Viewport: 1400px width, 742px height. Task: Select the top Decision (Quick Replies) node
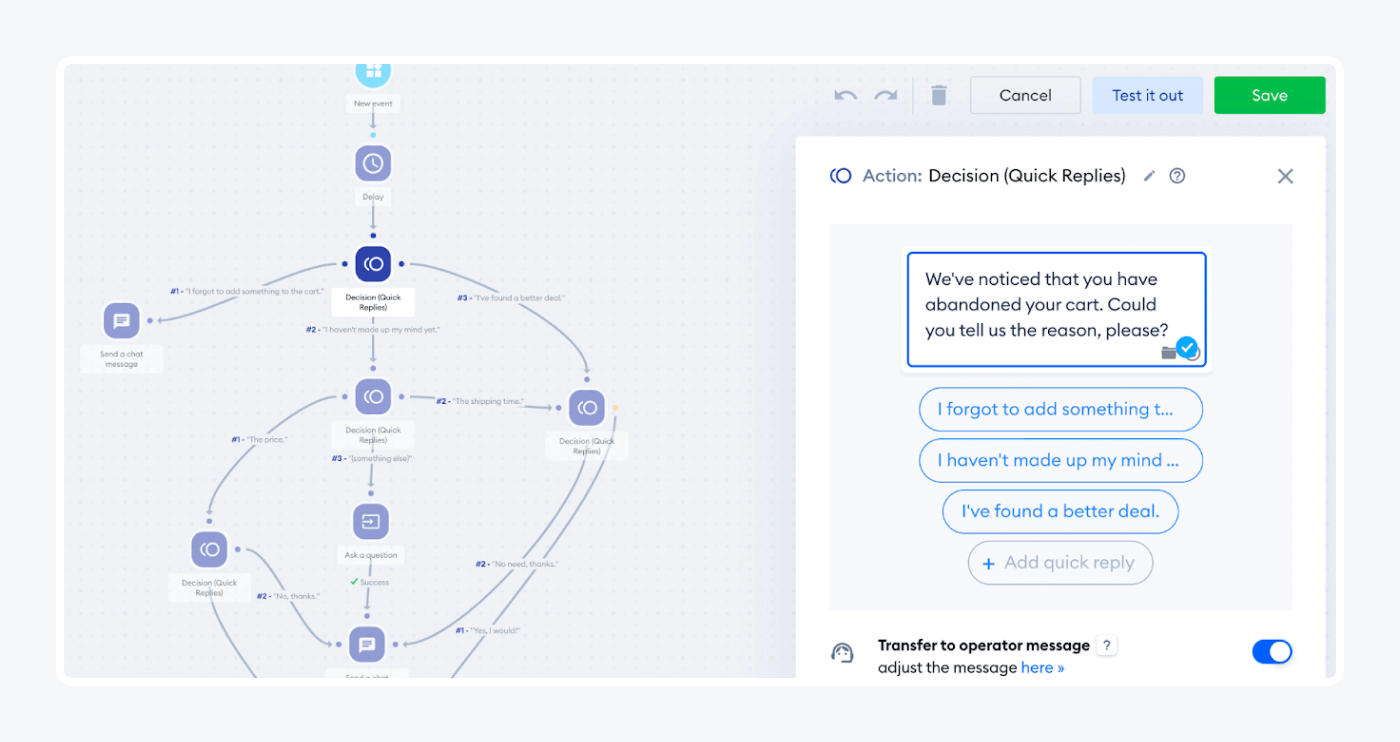click(372, 263)
